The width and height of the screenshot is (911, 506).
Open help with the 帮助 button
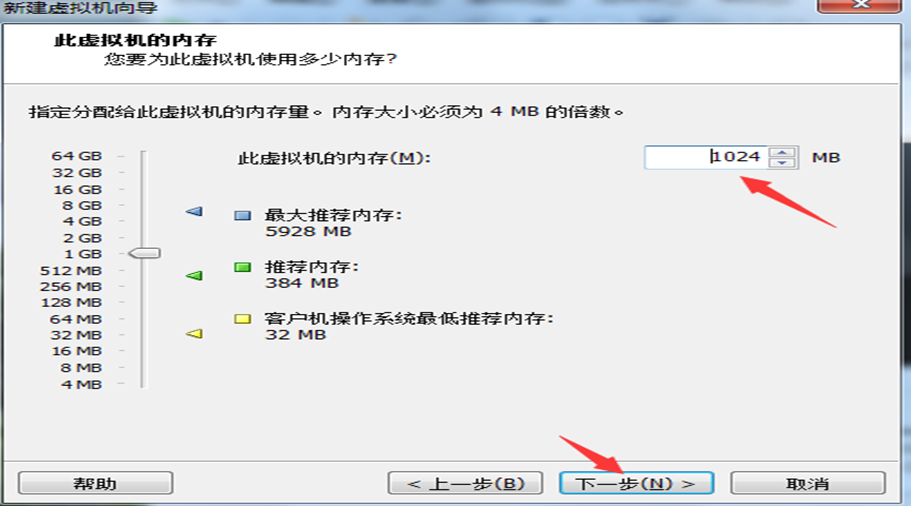point(95,483)
